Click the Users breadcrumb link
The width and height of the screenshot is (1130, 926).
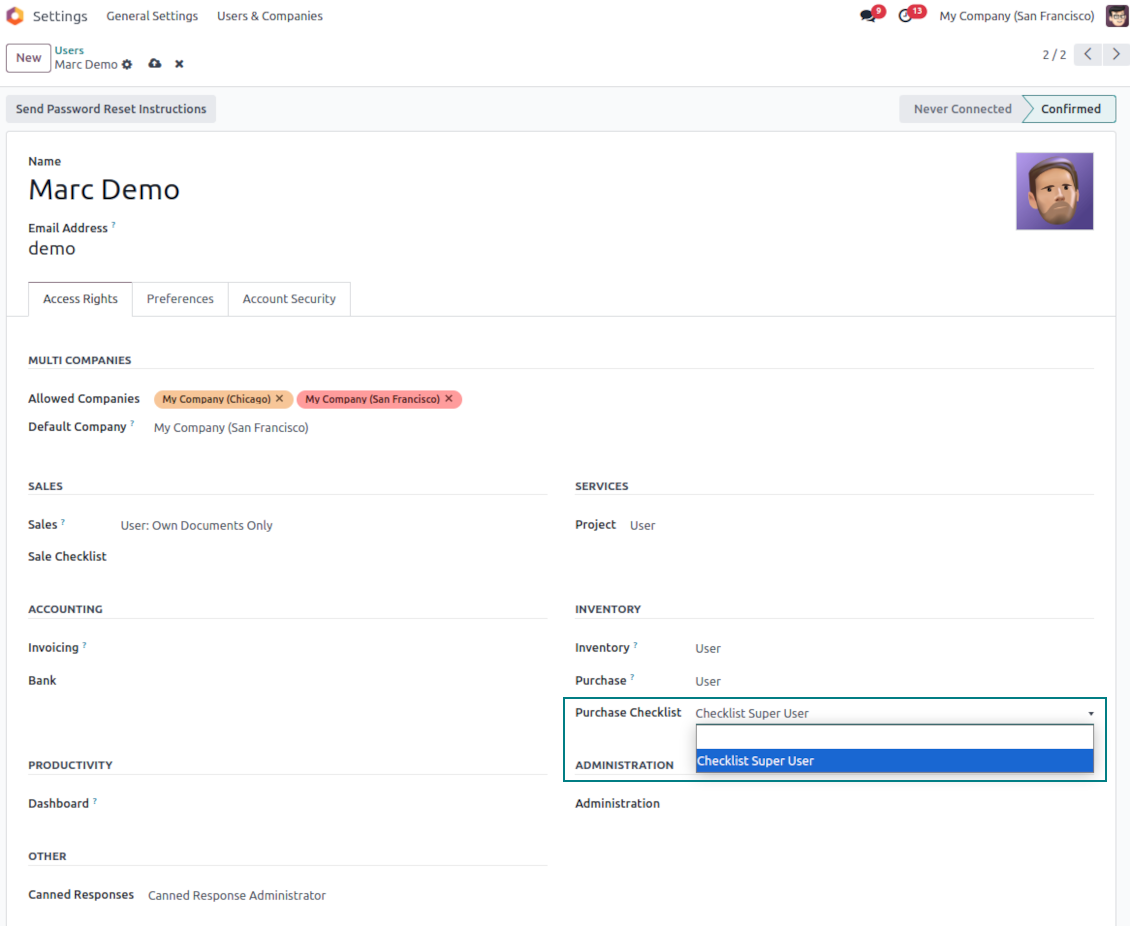69,49
